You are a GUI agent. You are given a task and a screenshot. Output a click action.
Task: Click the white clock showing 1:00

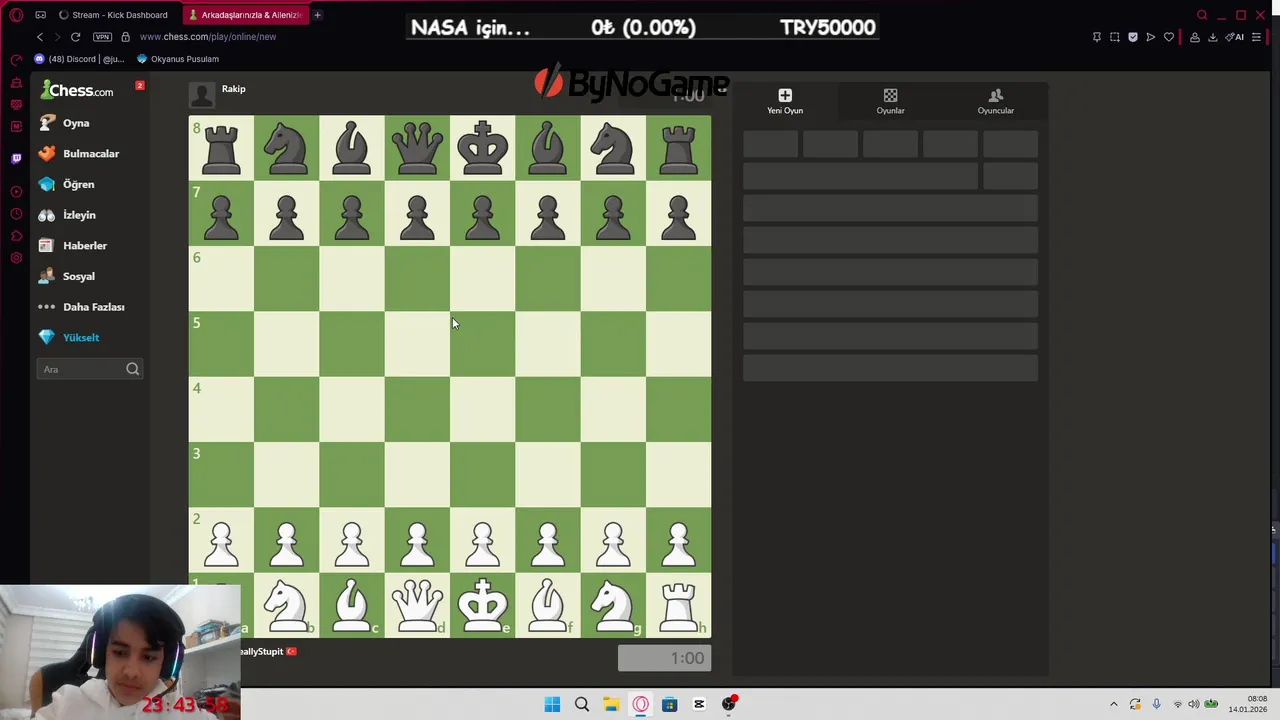click(x=665, y=658)
